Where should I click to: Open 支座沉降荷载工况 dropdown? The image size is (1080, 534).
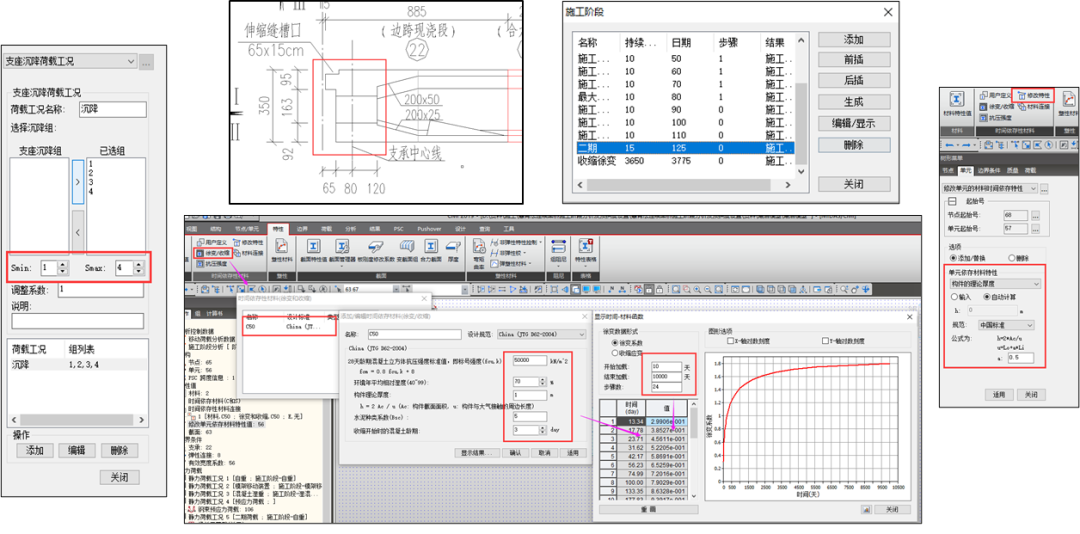coord(70,61)
